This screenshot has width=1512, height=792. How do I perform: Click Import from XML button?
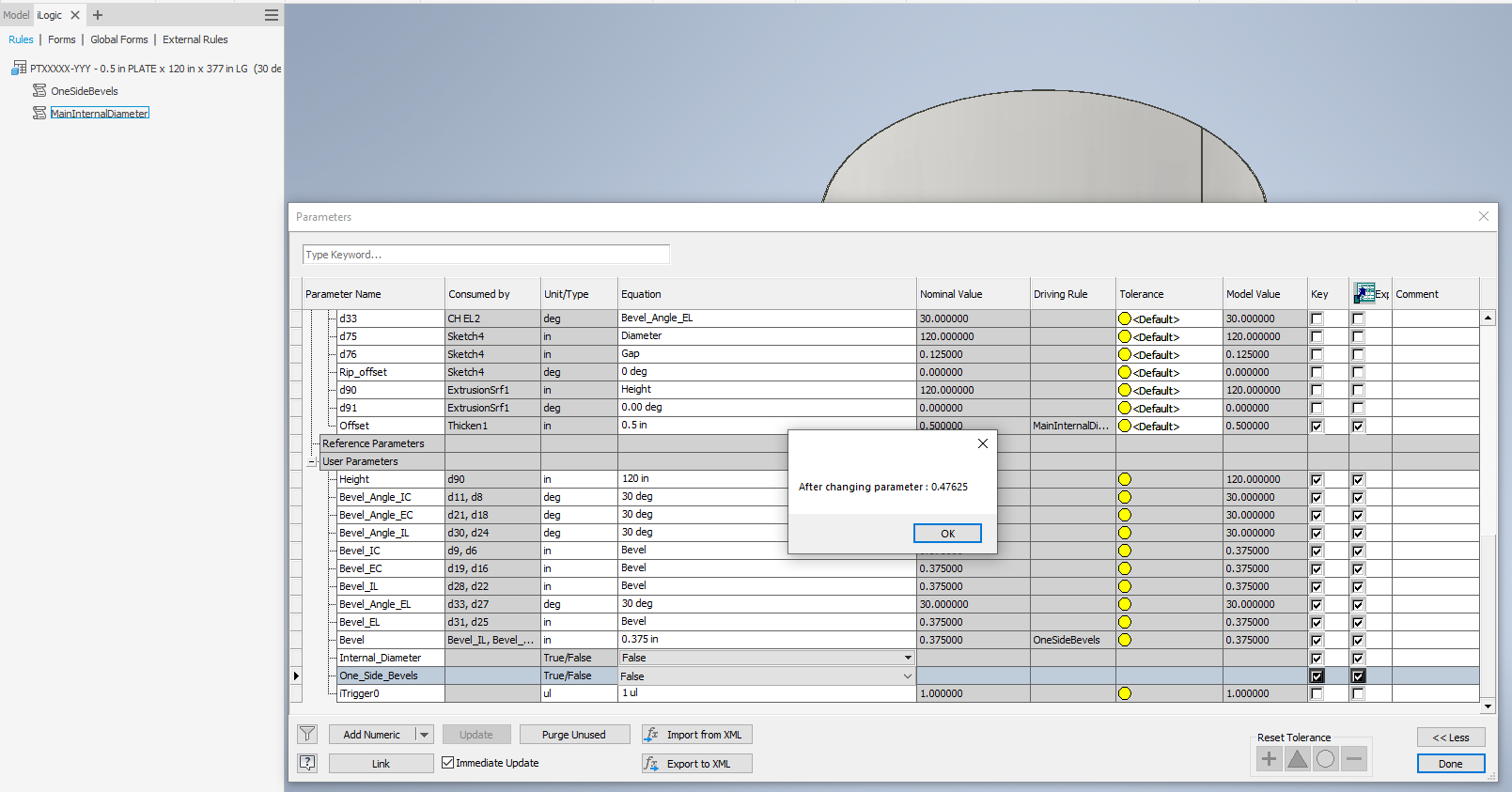coord(697,735)
